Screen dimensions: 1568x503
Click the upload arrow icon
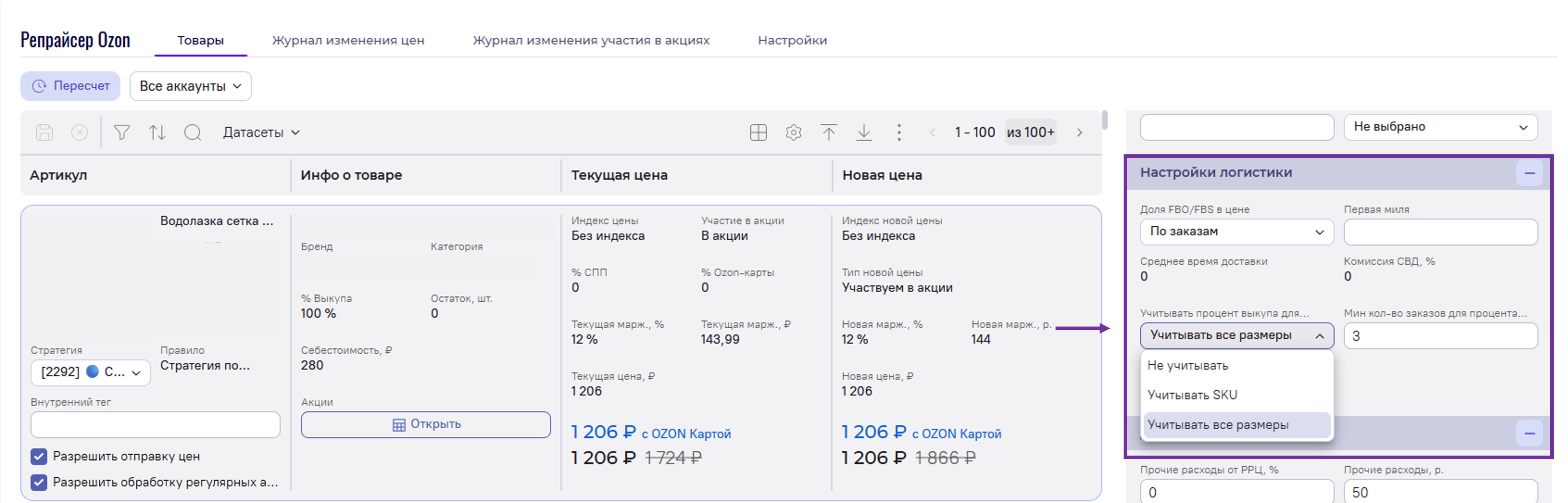[x=829, y=132]
